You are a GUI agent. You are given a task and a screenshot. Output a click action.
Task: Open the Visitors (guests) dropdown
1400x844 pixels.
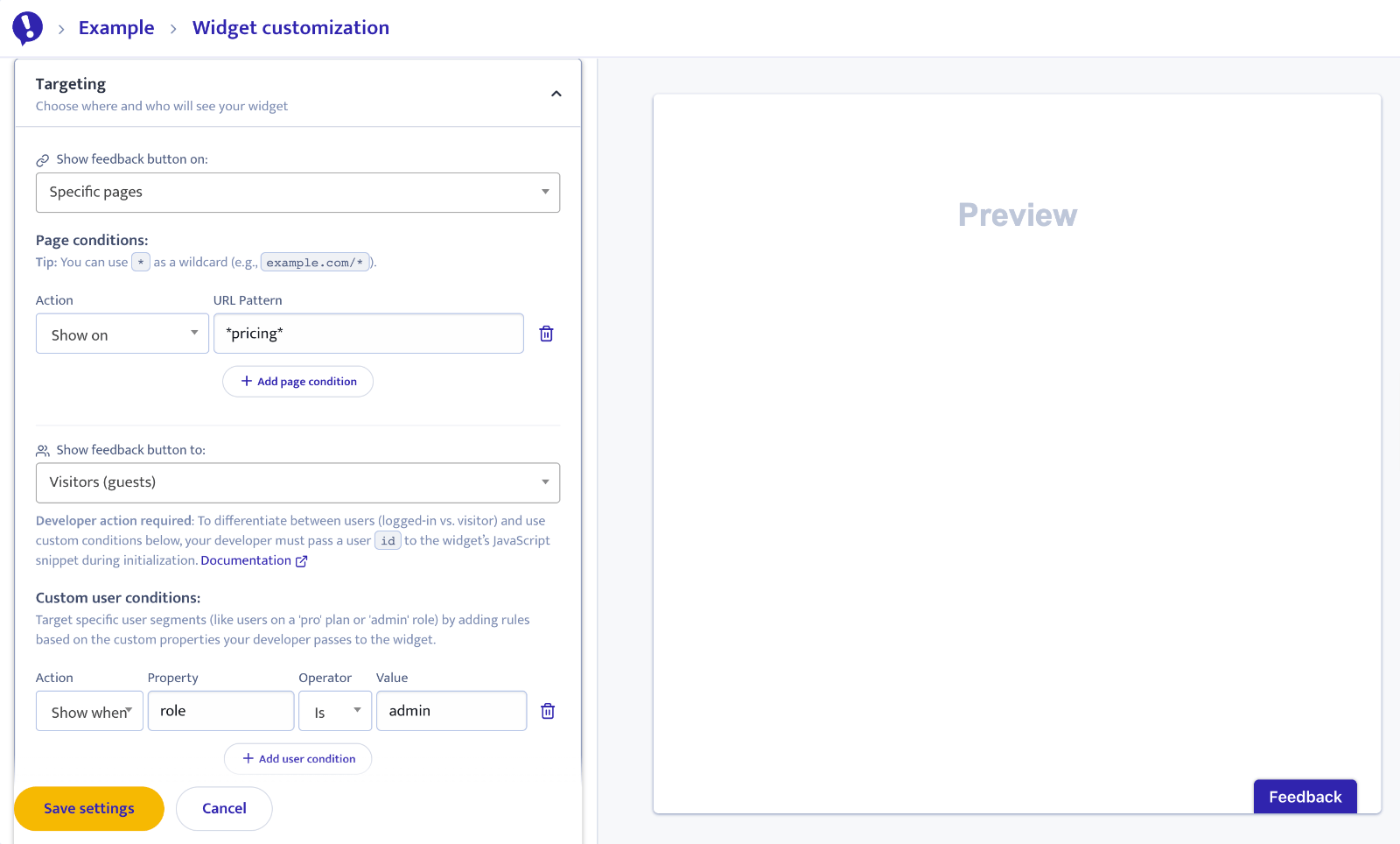(x=297, y=483)
